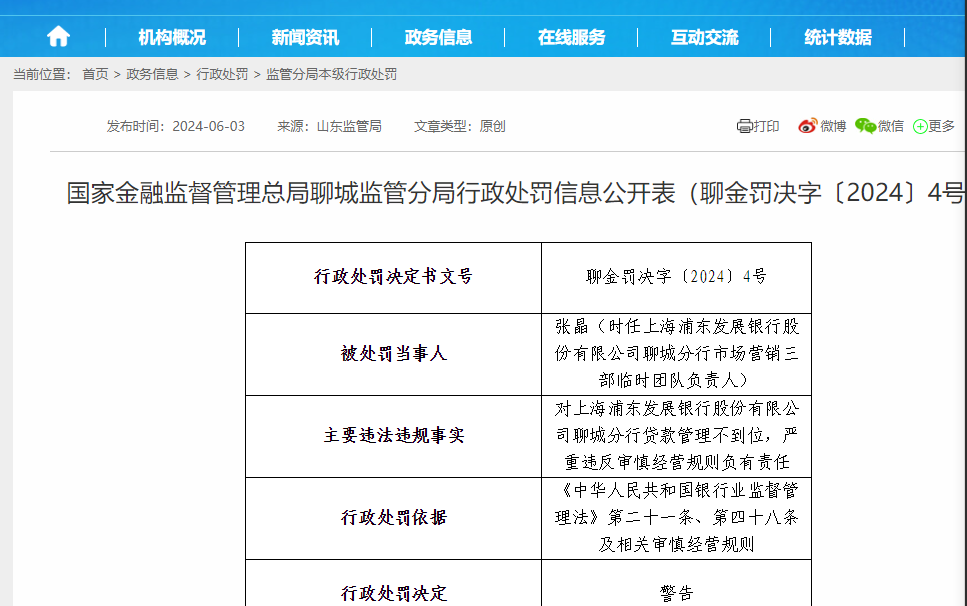Screen dimensions: 967x606
Task: Click the 首页 breadcrumb link
Action: pyautogui.click(x=95, y=74)
